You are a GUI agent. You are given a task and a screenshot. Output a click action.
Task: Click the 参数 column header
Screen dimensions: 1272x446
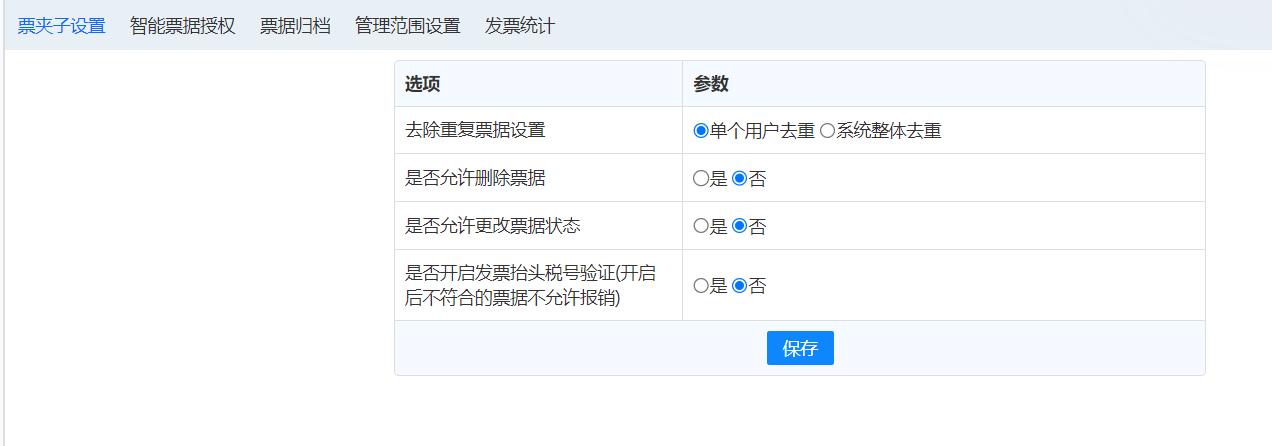pyautogui.click(x=711, y=84)
